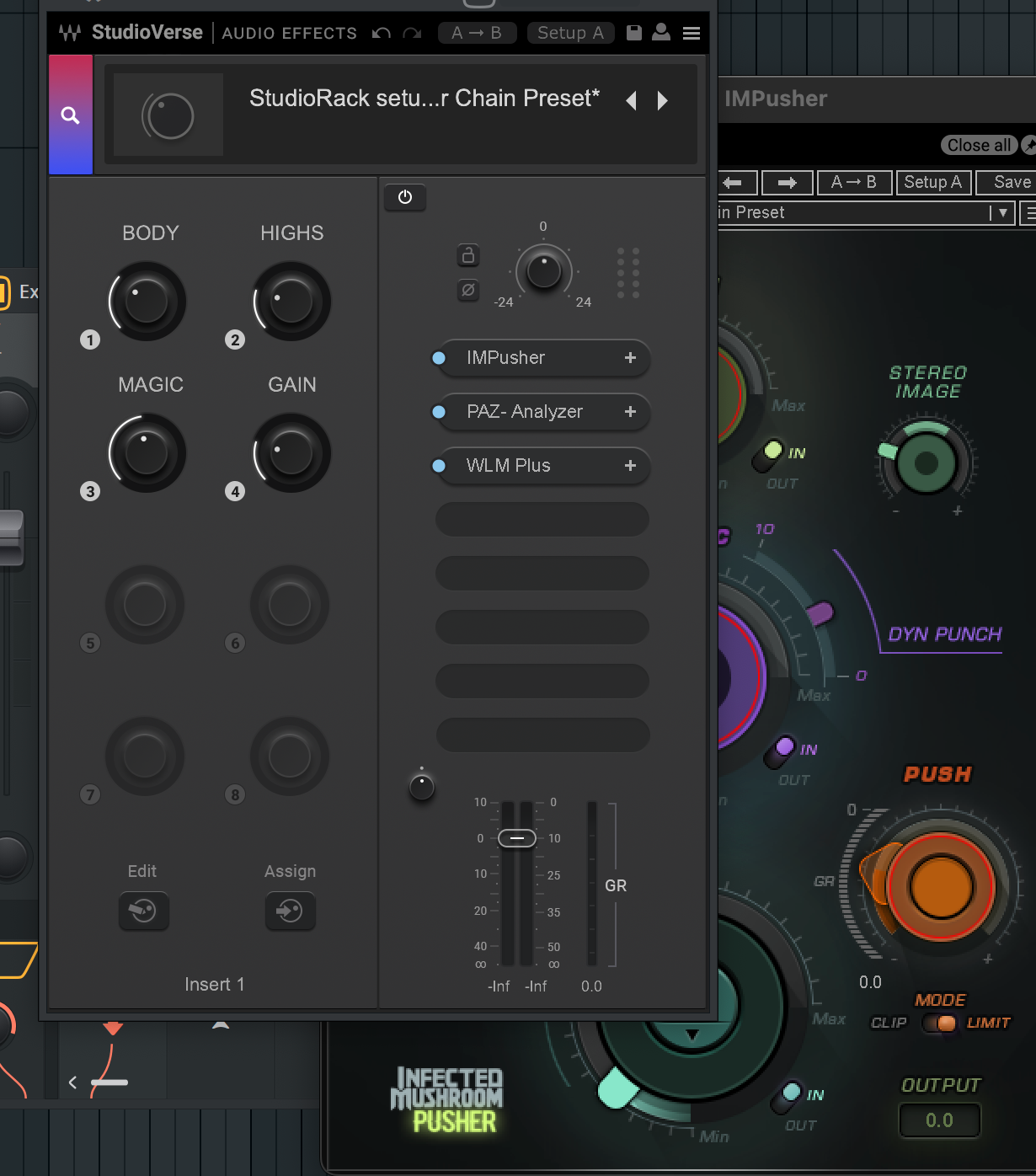
Task: Open the preset dropdown arrow in IMPusher
Action: [x=1002, y=213]
